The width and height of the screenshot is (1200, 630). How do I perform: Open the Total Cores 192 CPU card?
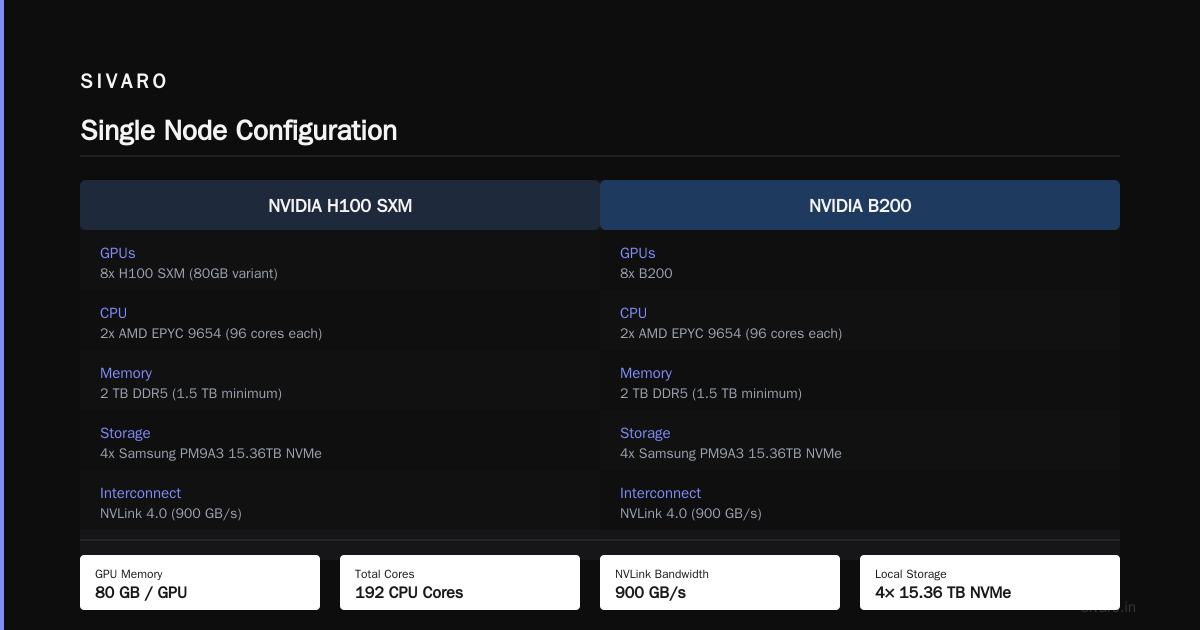(460, 582)
